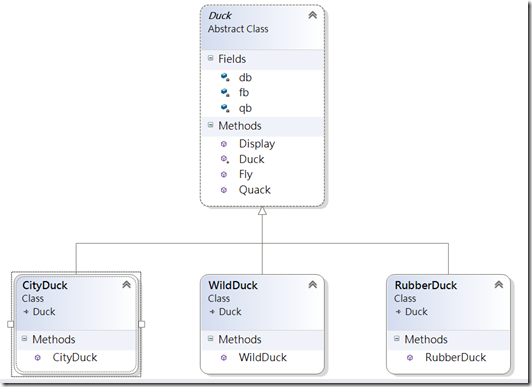Click the db field icon
The image size is (532, 387).
click(225, 77)
